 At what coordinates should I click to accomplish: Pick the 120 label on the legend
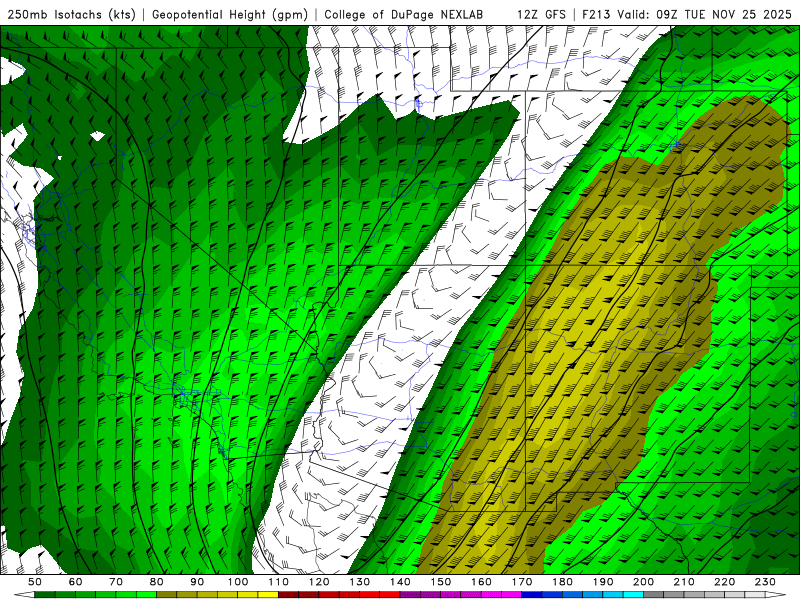coord(319,582)
